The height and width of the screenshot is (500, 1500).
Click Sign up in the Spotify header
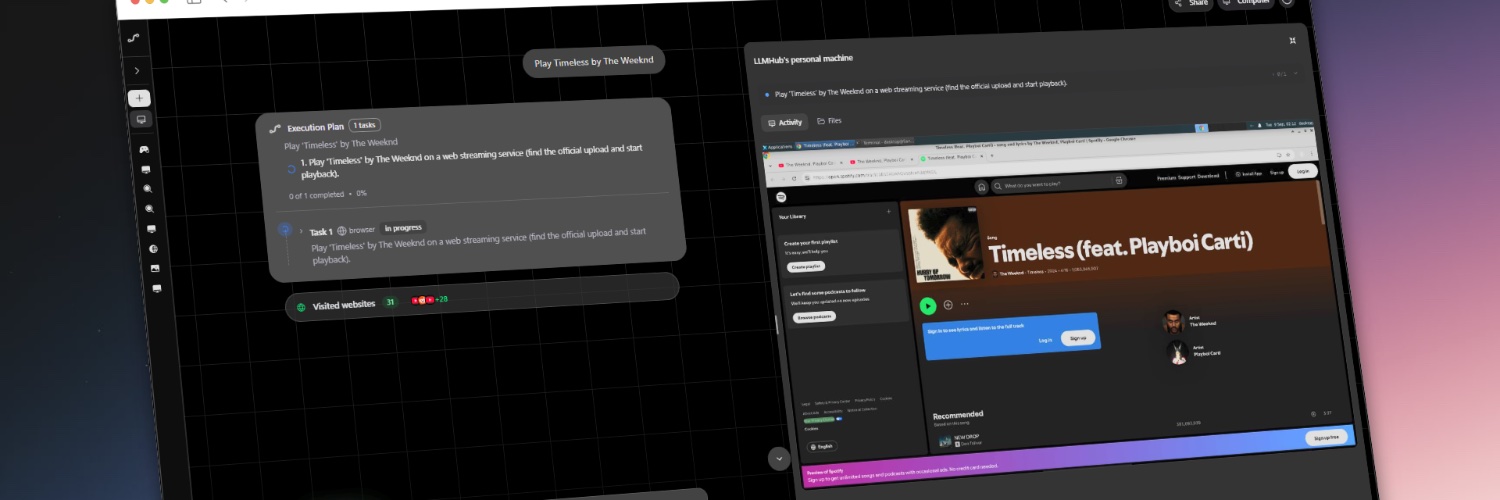click(x=1276, y=172)
